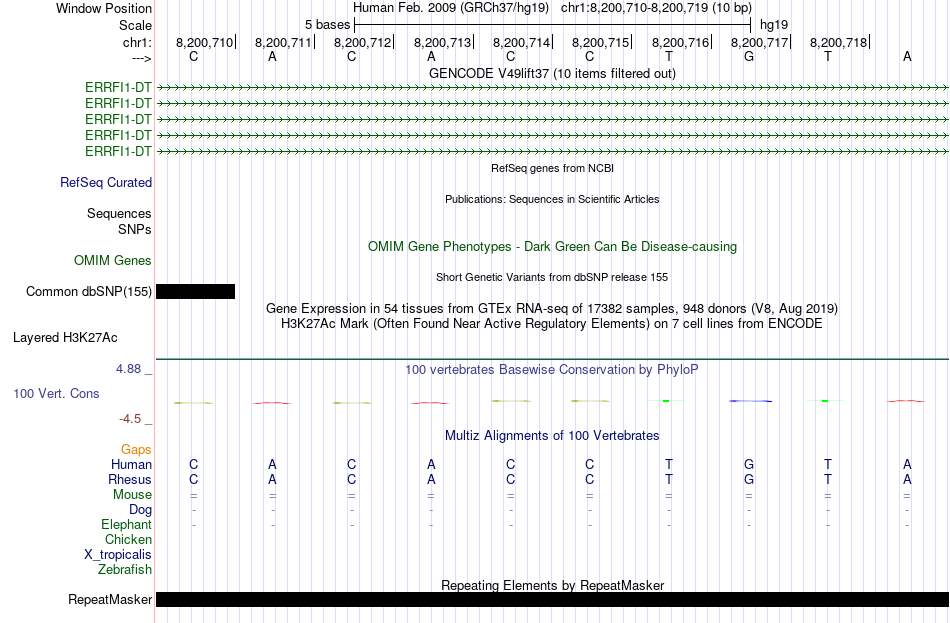
Task: Click the SNPs track label
Action: (135, 229)
